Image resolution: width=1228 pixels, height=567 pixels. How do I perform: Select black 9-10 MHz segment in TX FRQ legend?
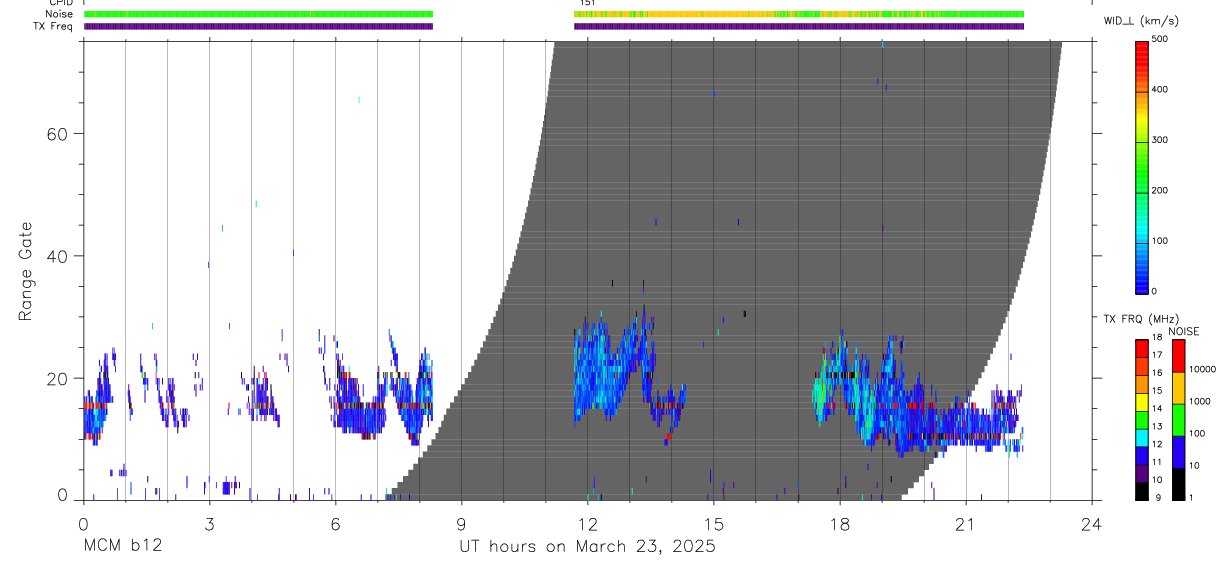[x=1142, y=490]
